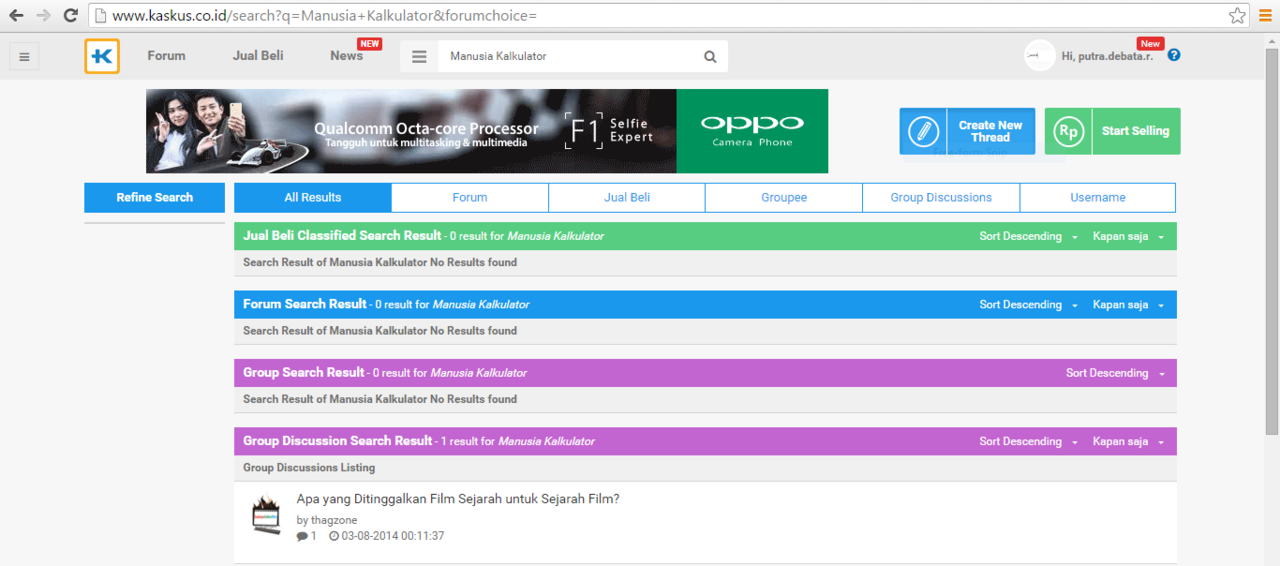Open the user profile avatar
Viewport: 1280px width, 566px height.
coord(1039,56)
